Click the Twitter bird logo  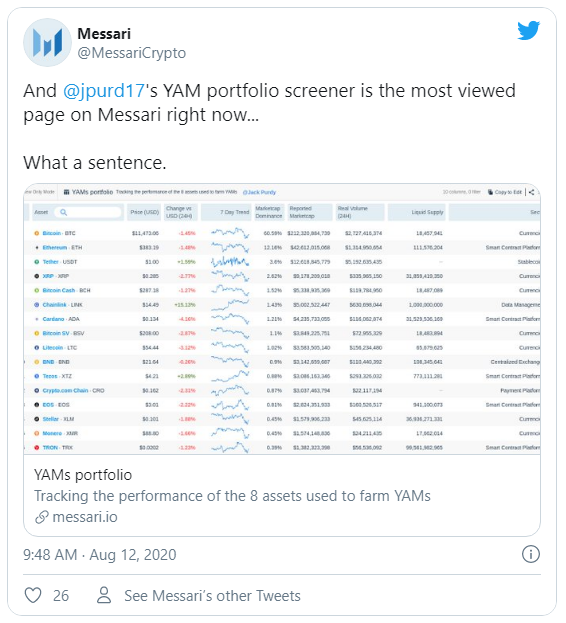point(529,31)
